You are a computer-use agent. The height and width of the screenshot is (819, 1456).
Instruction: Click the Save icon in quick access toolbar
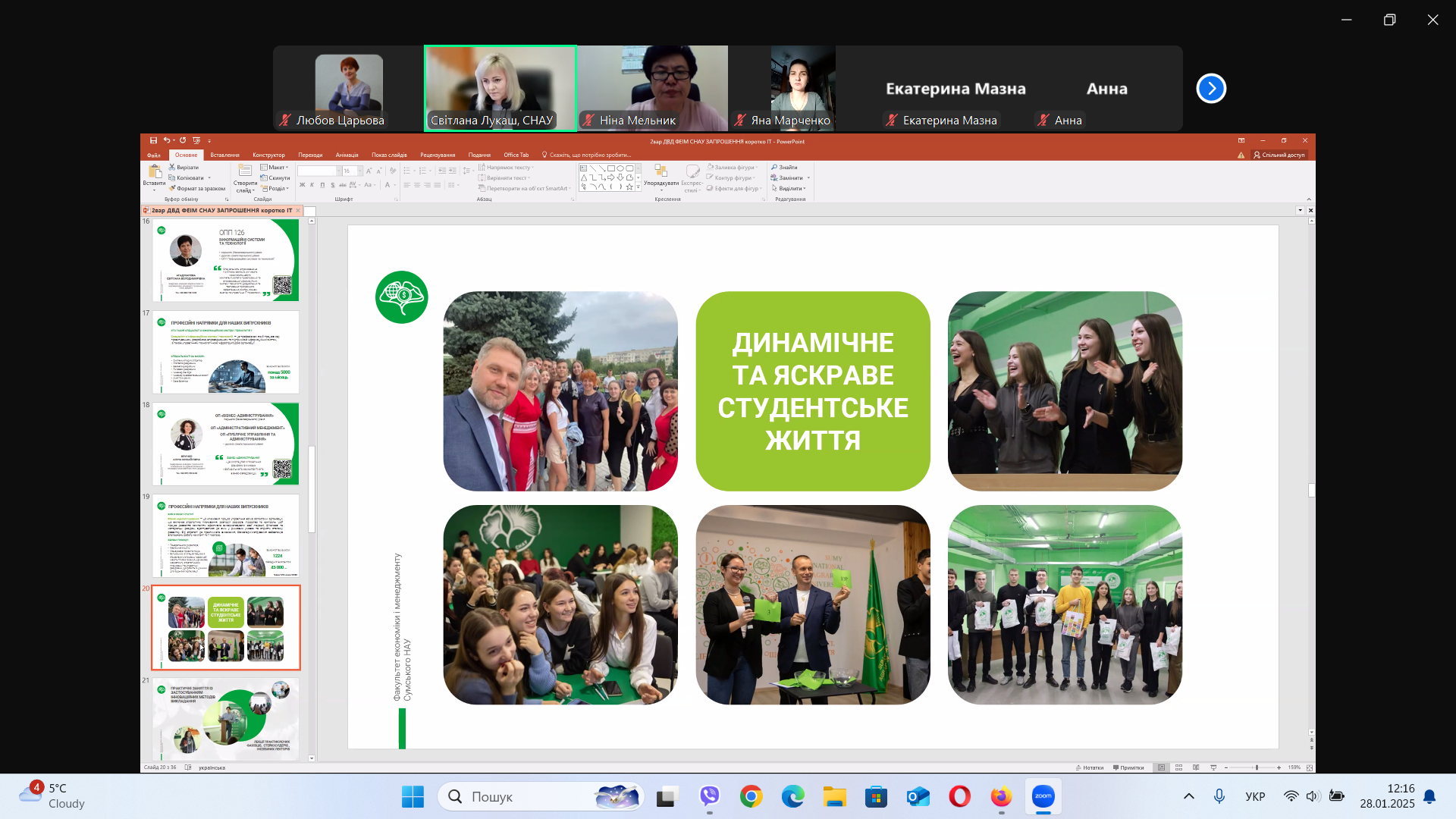(153, 140)
